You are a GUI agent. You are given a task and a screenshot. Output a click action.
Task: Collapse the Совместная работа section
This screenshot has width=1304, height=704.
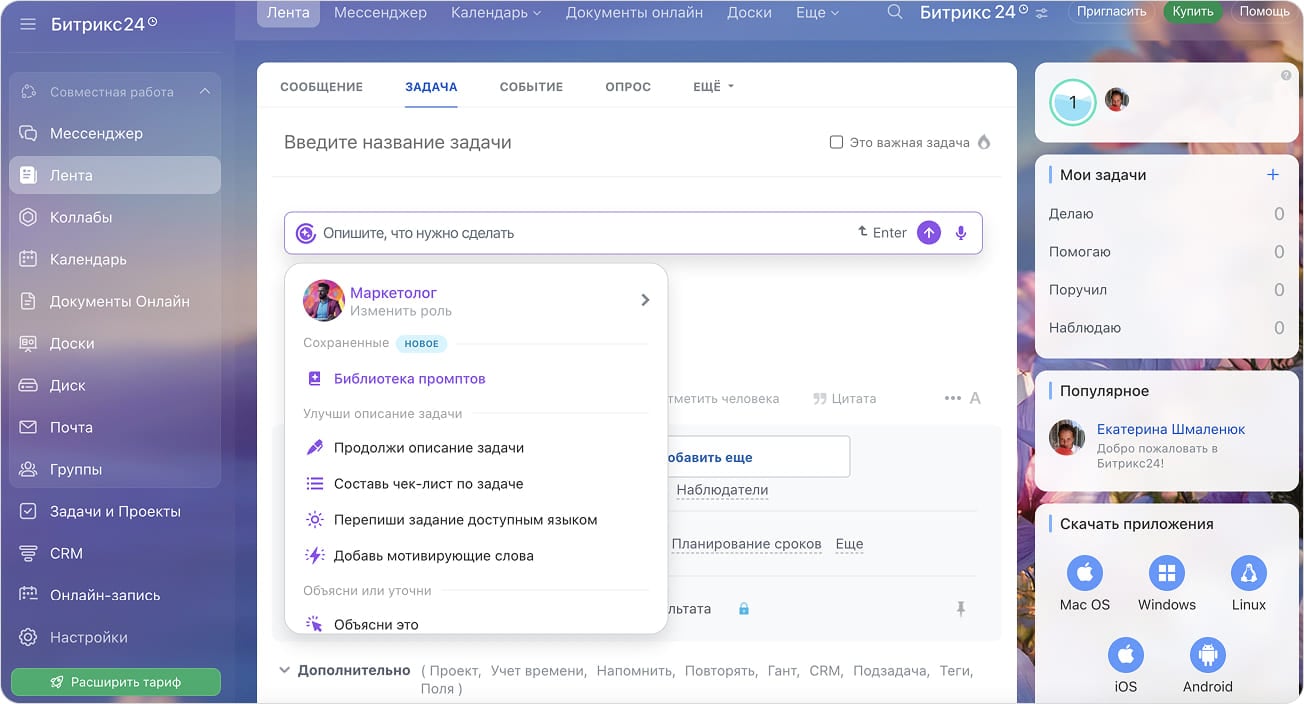[204, 91]
